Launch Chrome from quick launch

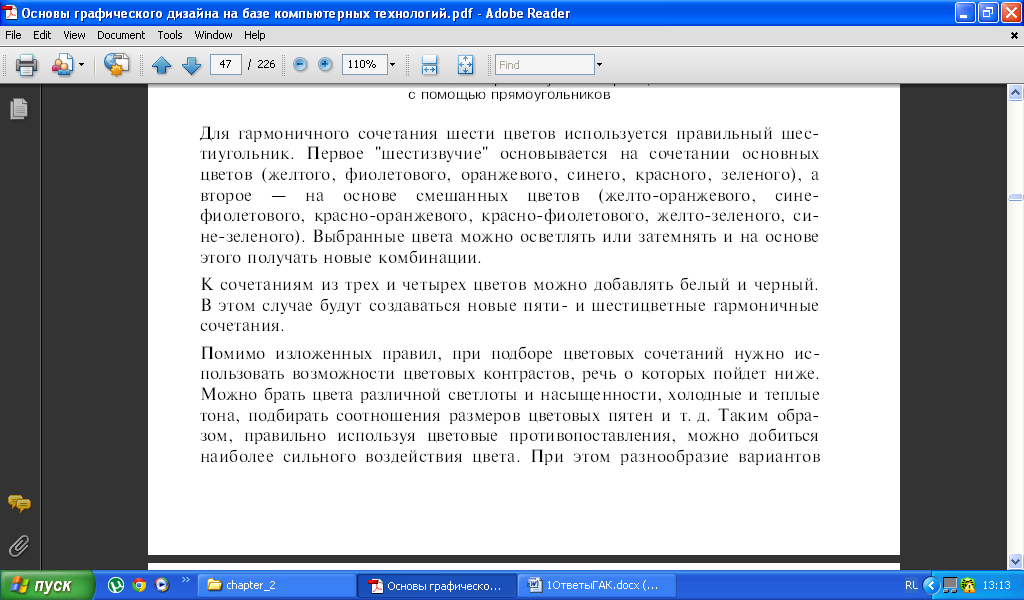(138, 585)
